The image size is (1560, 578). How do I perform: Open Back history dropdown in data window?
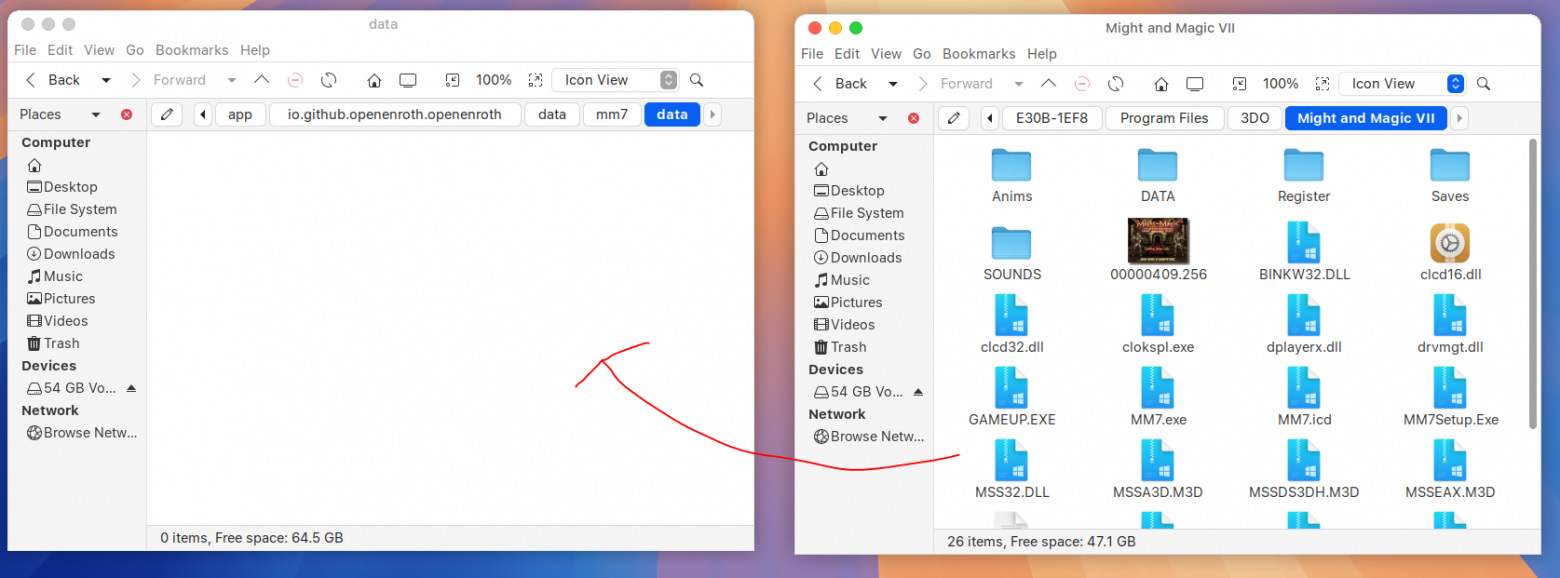pyautogui.click(x=106, y=80)
